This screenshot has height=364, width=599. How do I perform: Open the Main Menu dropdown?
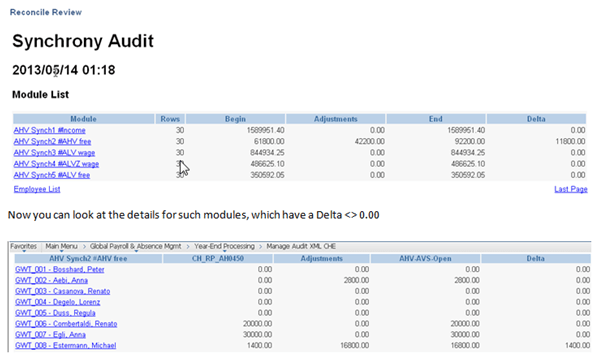click(x=62, y=246)
